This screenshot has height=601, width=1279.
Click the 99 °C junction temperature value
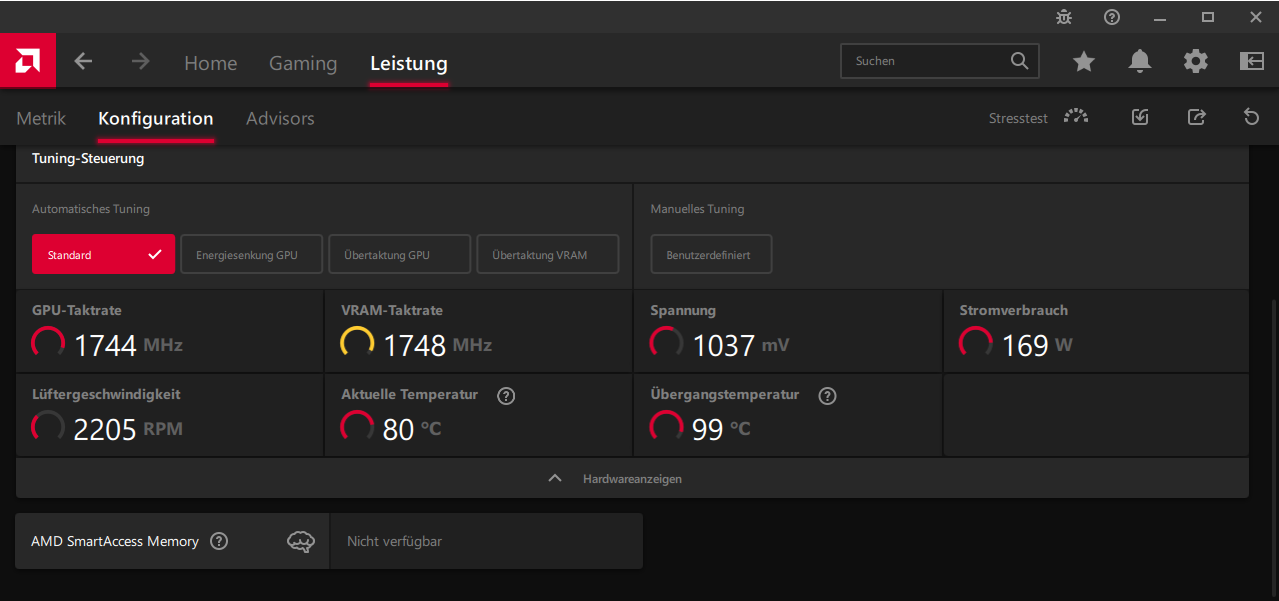(721, 429)
